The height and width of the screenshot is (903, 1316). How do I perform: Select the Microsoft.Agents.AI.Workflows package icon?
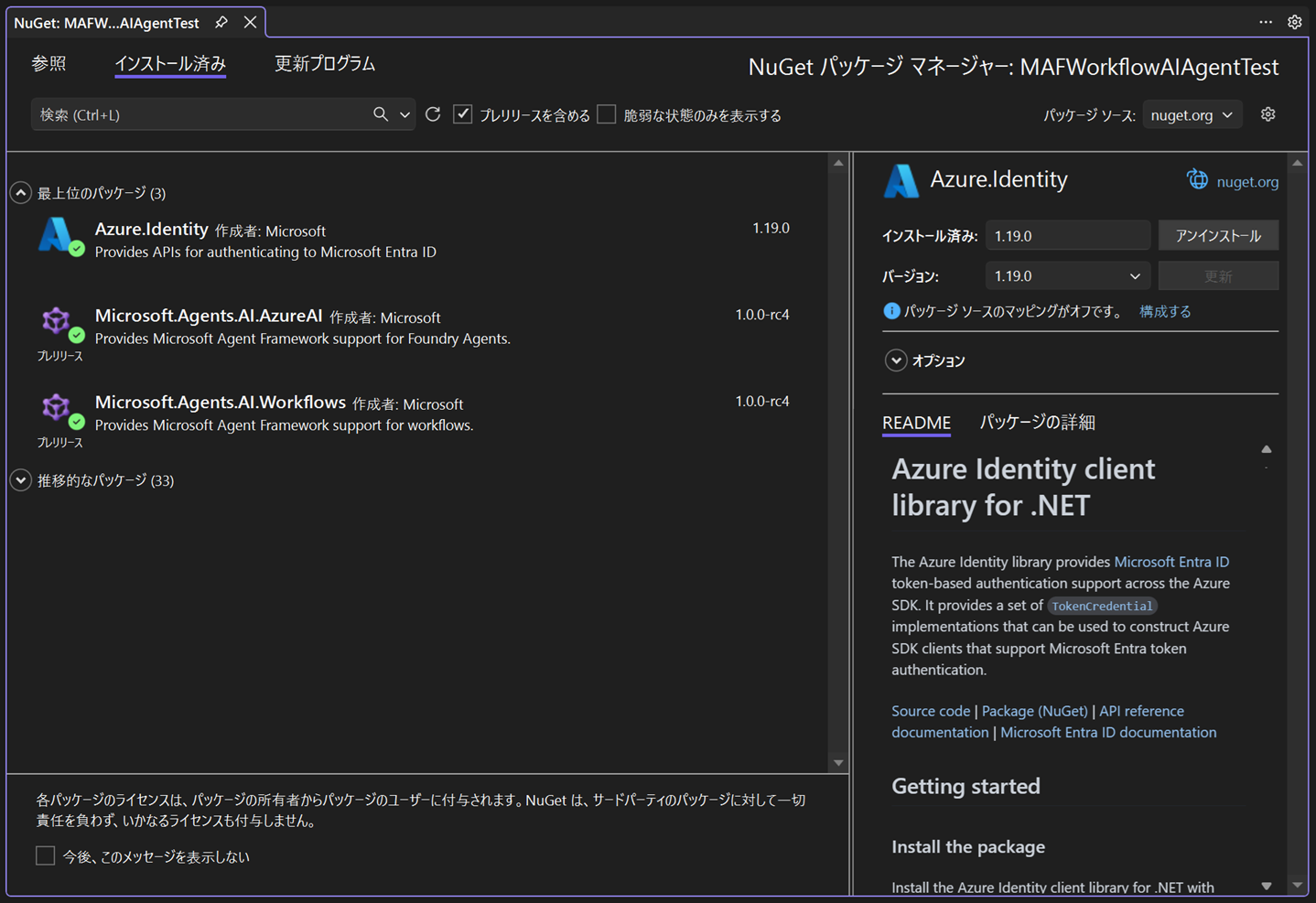click(58, 409)
